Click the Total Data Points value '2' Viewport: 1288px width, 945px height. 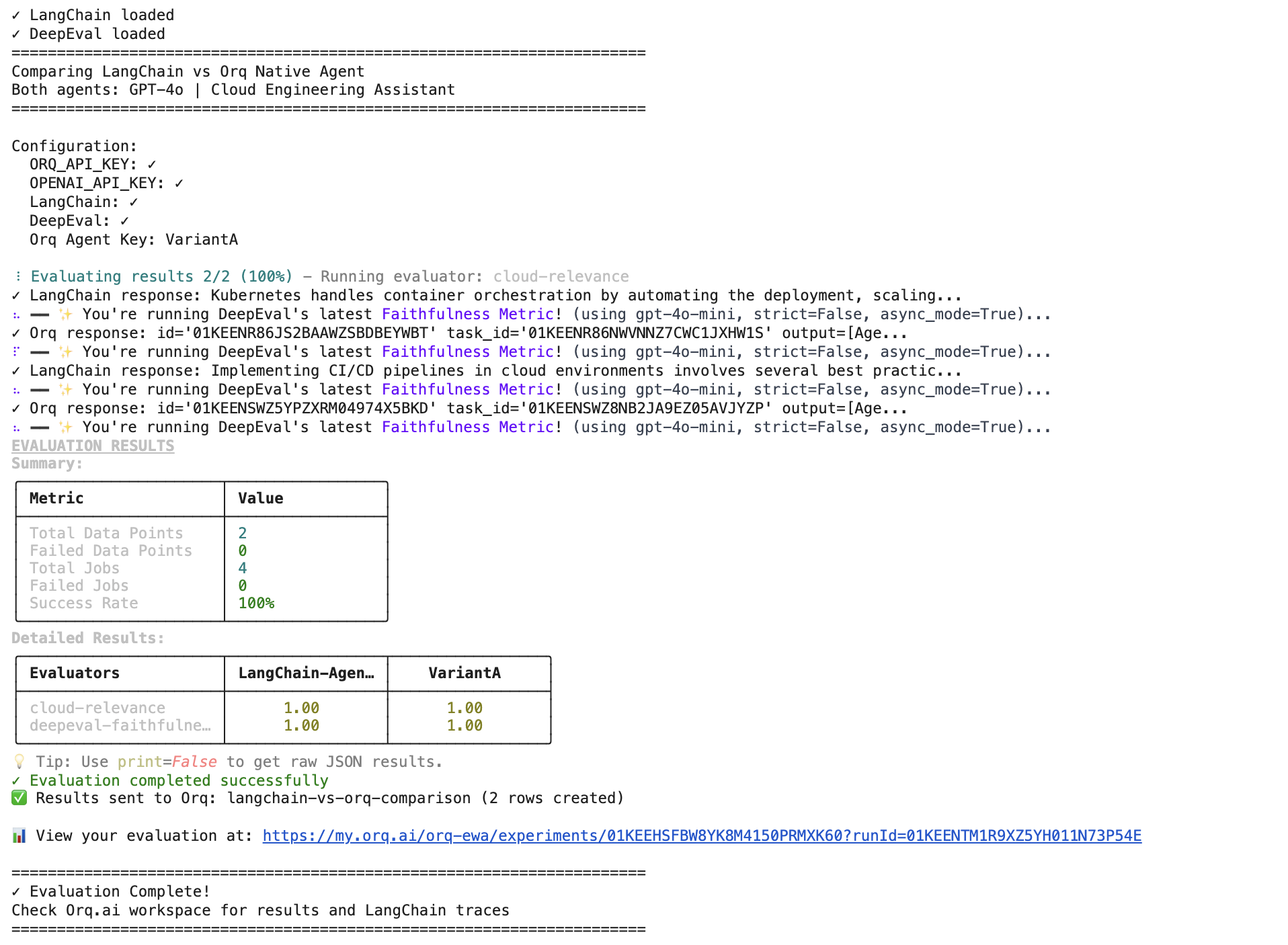pos(243,533)
